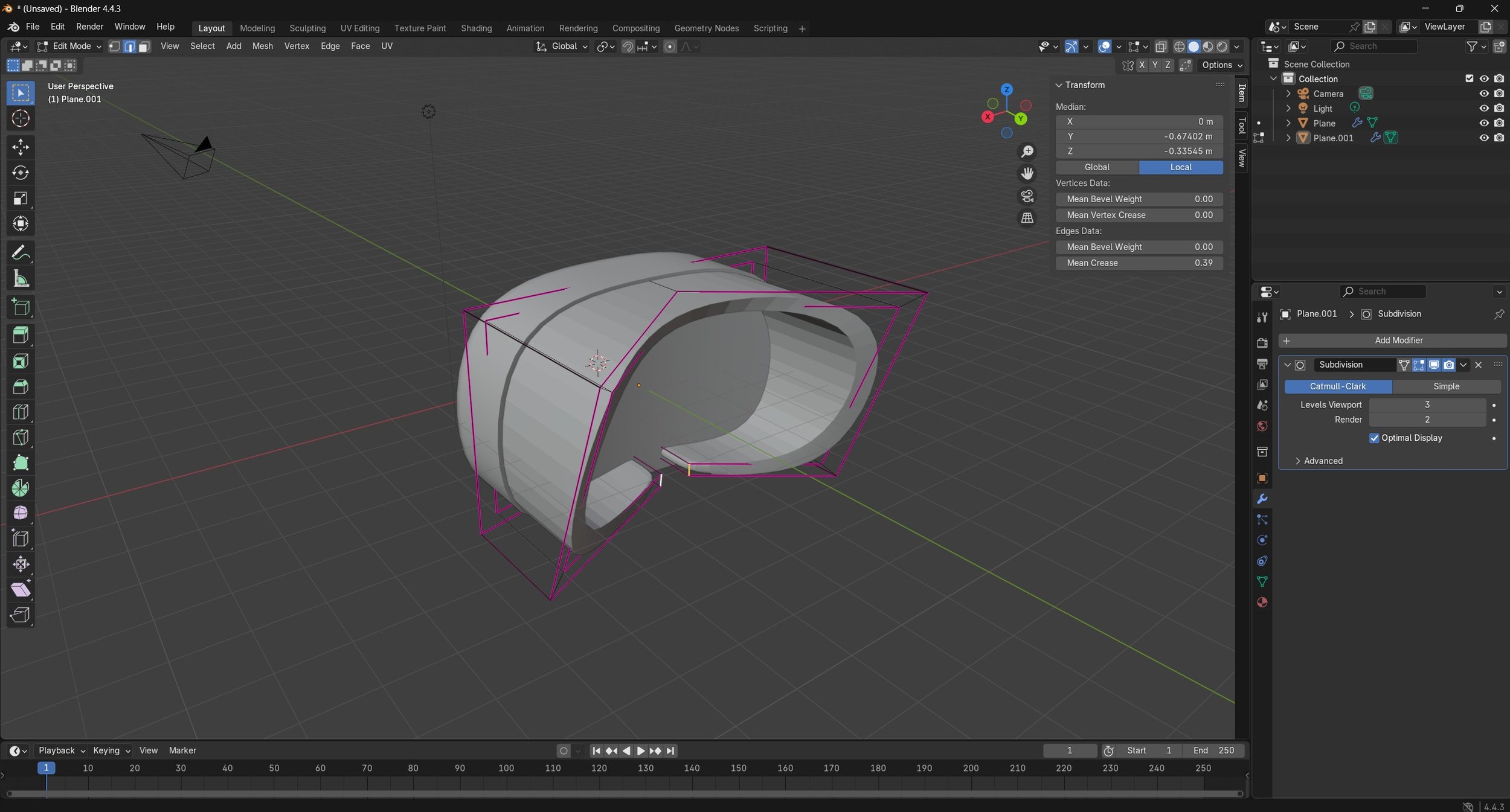The height and width of the screenshot is (812, 1510).
Task: Toggle camera view in viewport
Action: 1027,196
